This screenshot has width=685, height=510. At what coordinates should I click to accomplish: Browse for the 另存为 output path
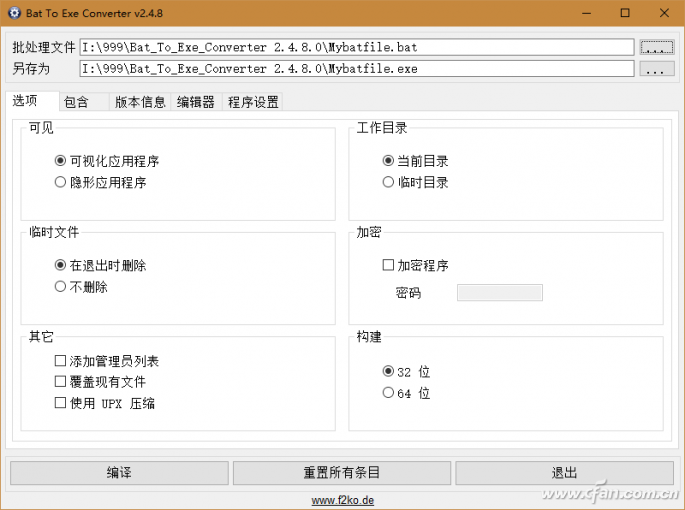[657, 69]
